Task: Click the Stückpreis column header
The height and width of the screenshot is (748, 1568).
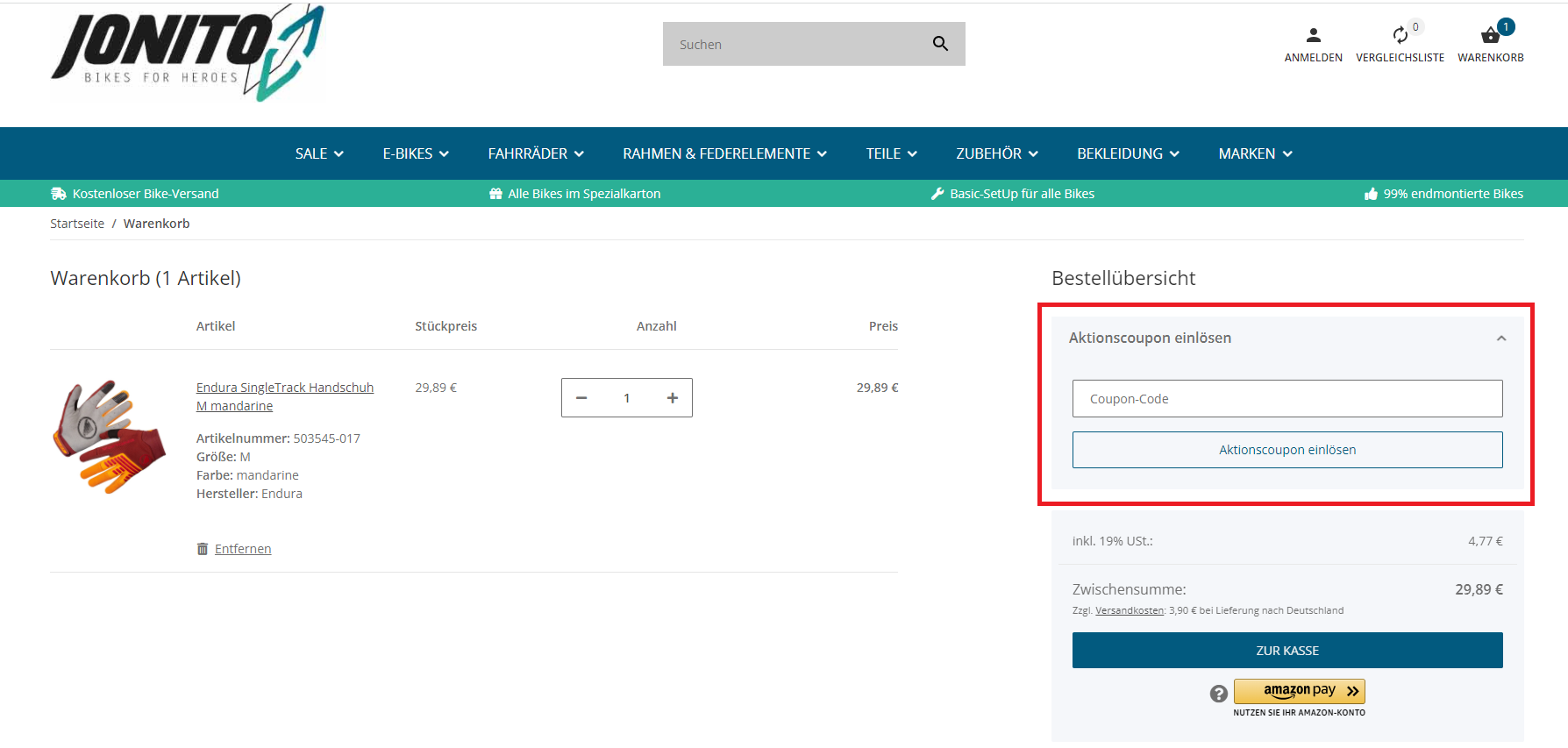Action: pyautogui.click(x=445, y=326)
